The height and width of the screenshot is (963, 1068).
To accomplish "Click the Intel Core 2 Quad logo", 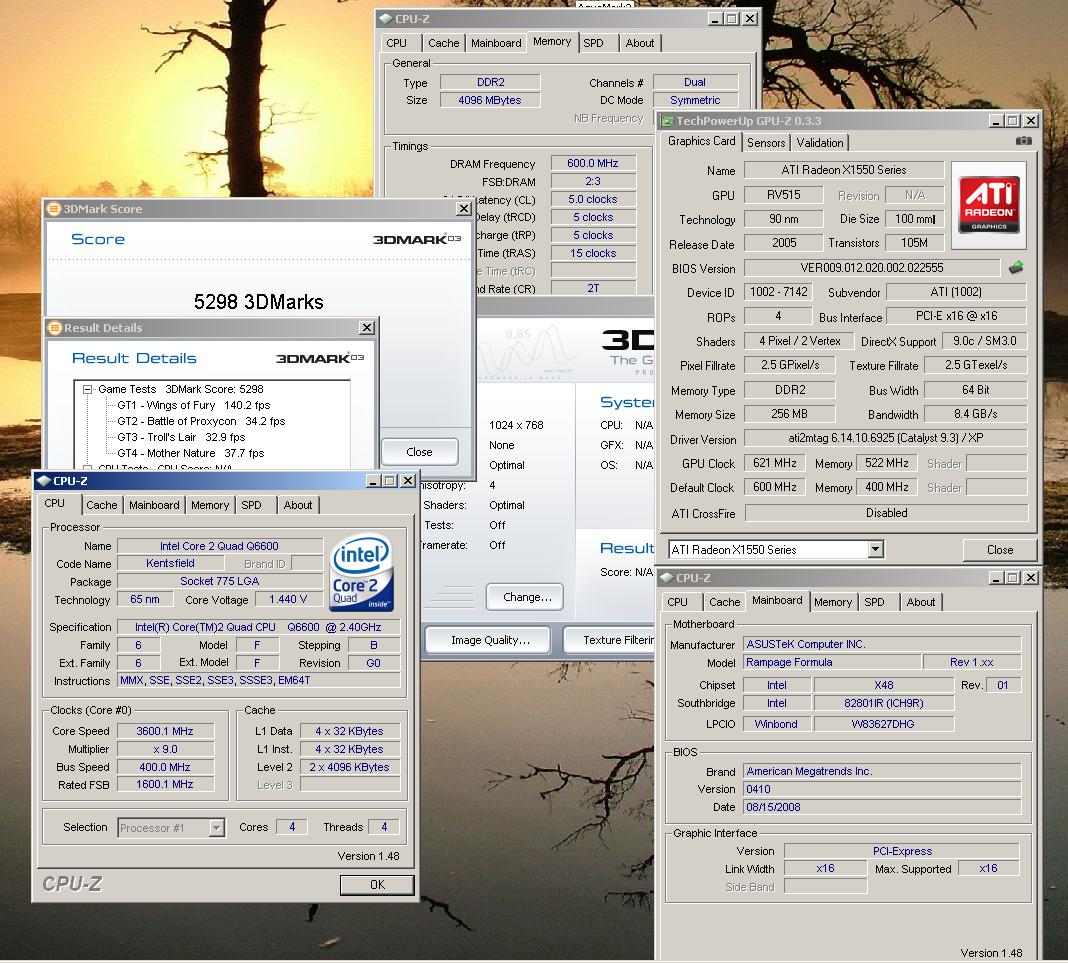I will pos(361,572).
